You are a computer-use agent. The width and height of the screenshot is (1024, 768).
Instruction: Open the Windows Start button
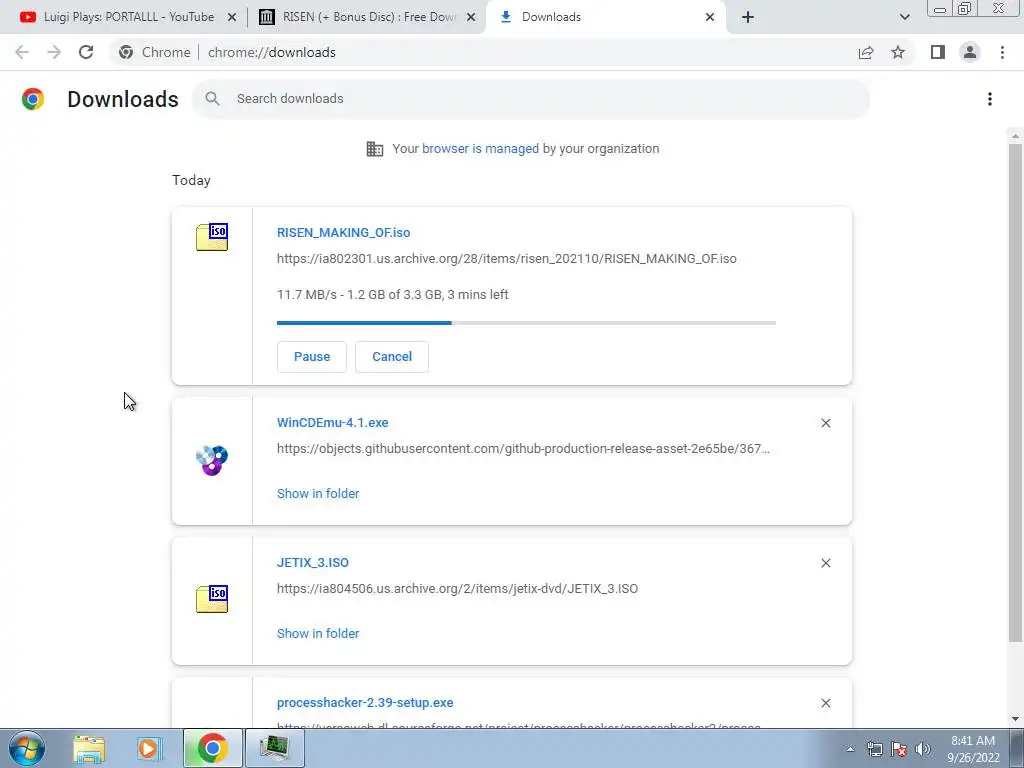click(x=27, y=748)
